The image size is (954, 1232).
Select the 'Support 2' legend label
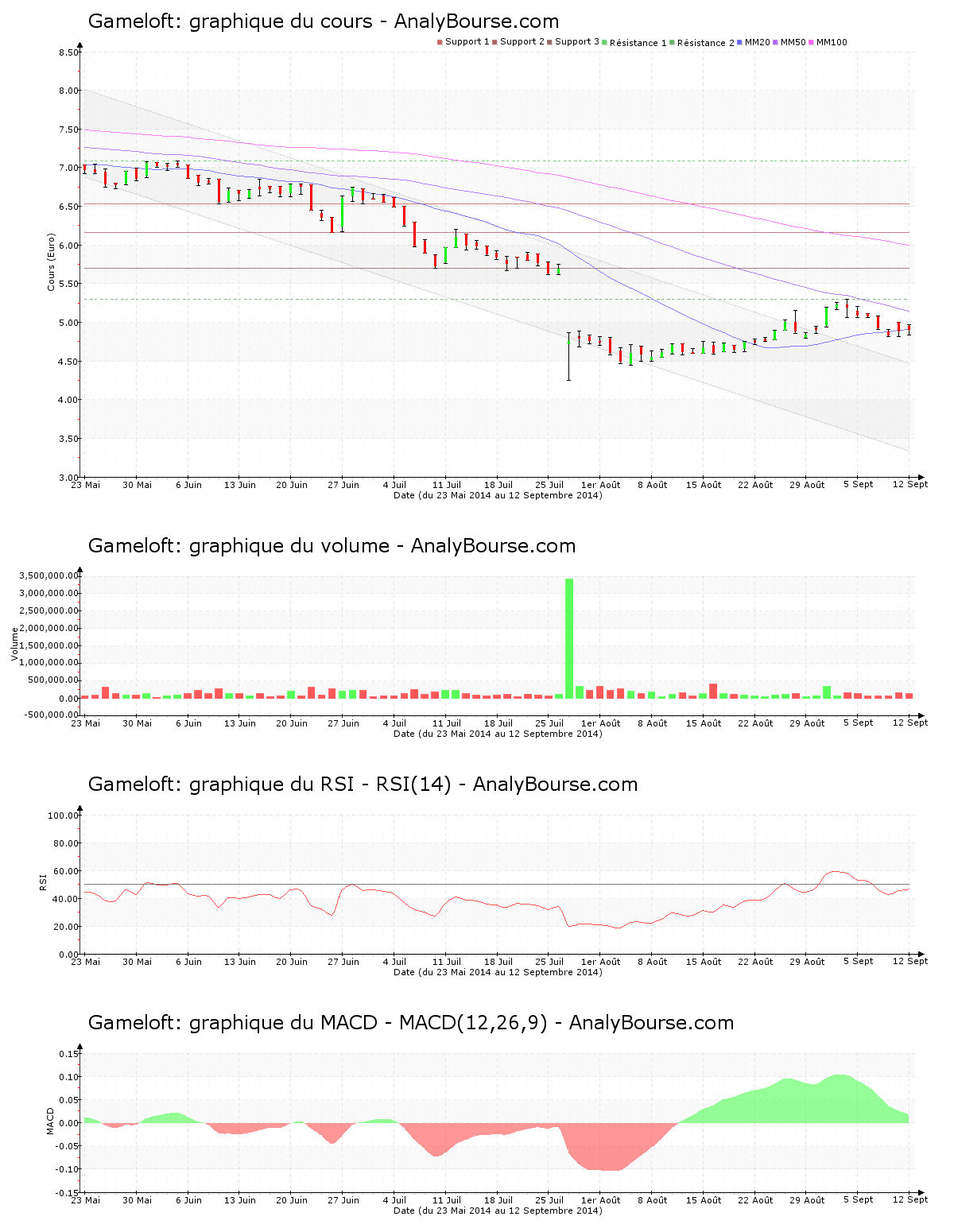(522, 42)
